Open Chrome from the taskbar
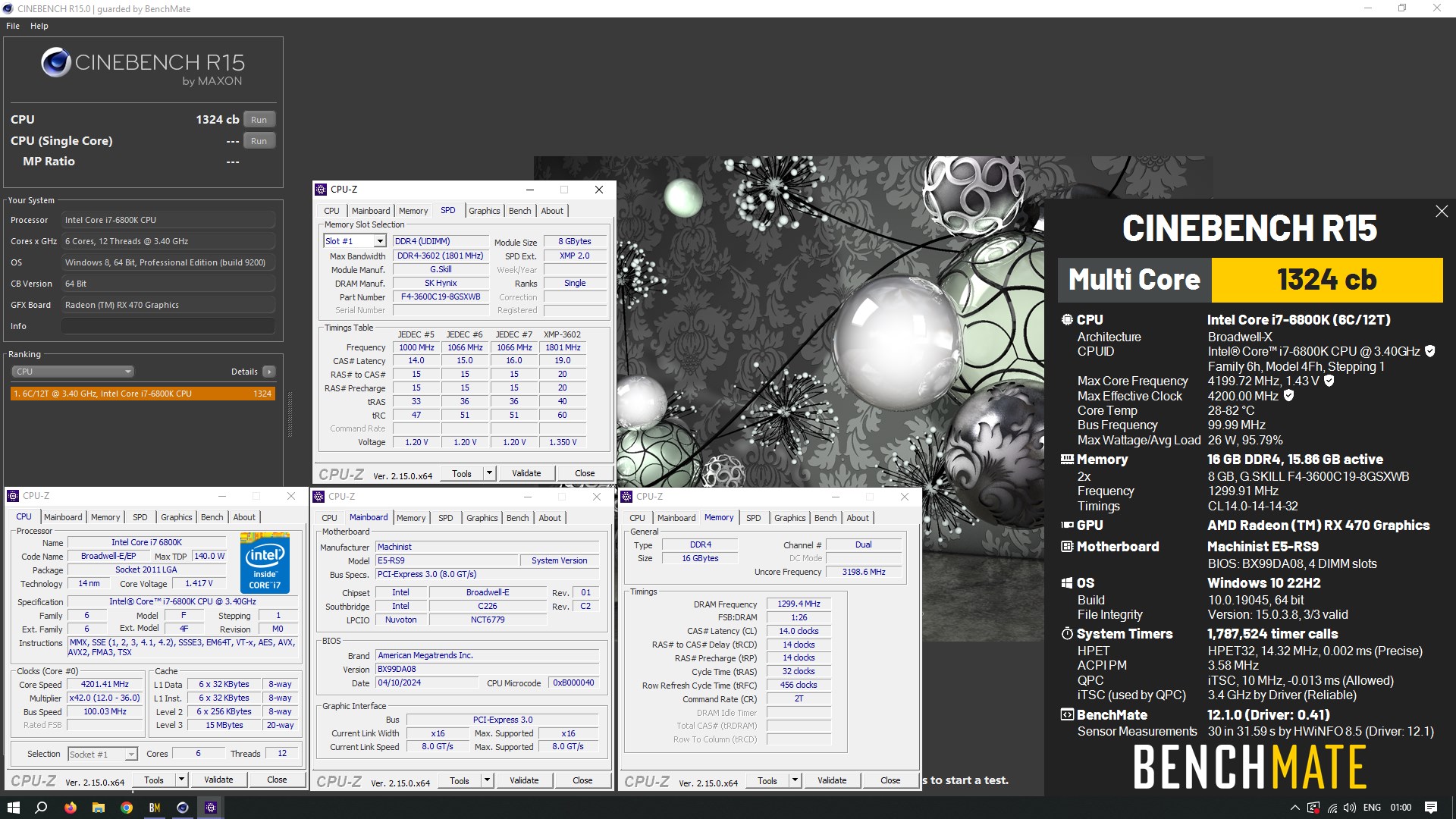 coord(127,808)
